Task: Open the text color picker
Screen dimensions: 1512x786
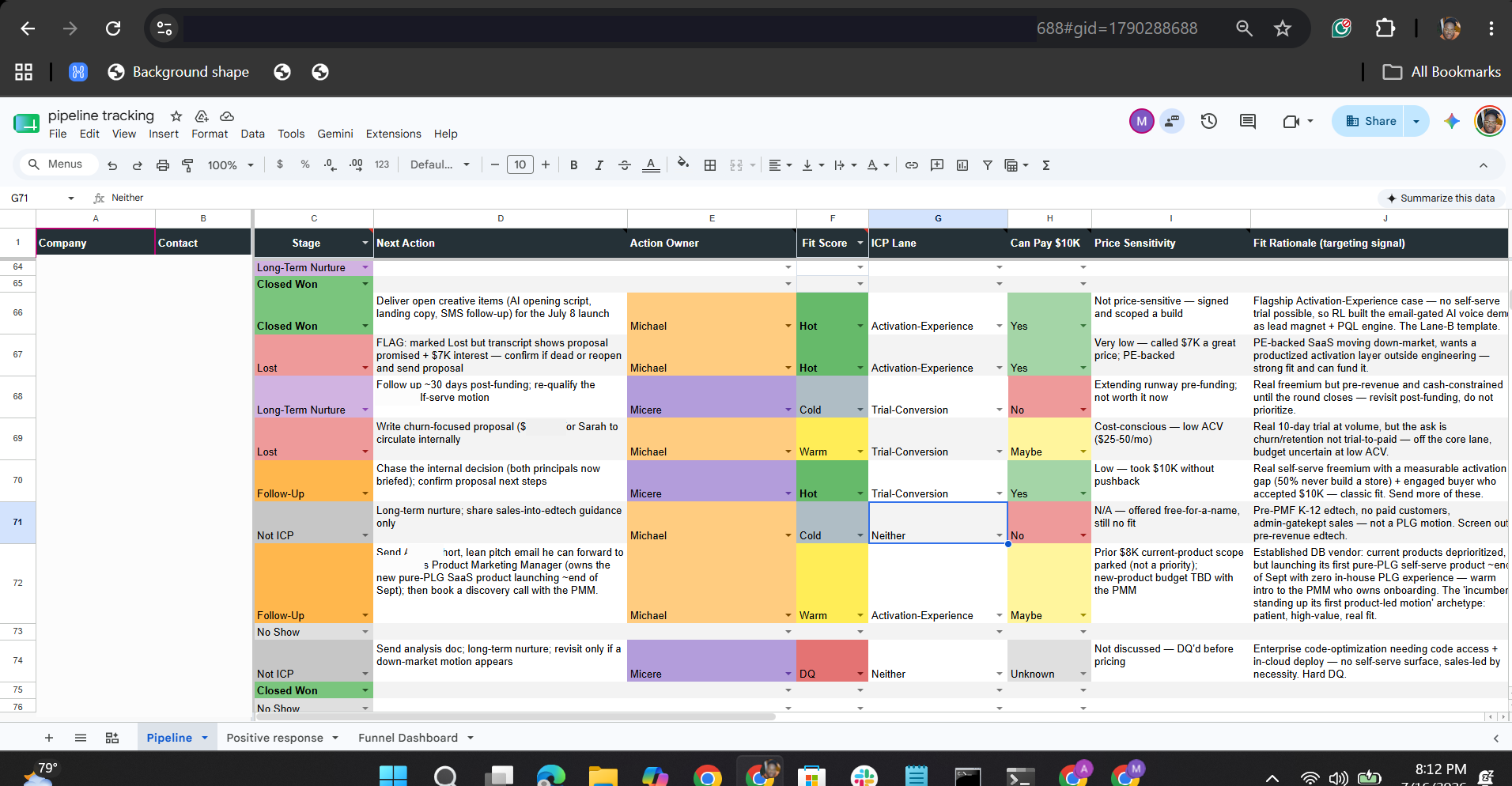Action: [x=651, y=165]
